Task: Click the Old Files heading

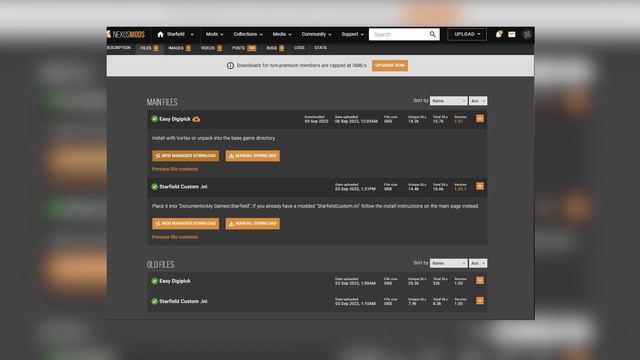Action: pos(160,264)
